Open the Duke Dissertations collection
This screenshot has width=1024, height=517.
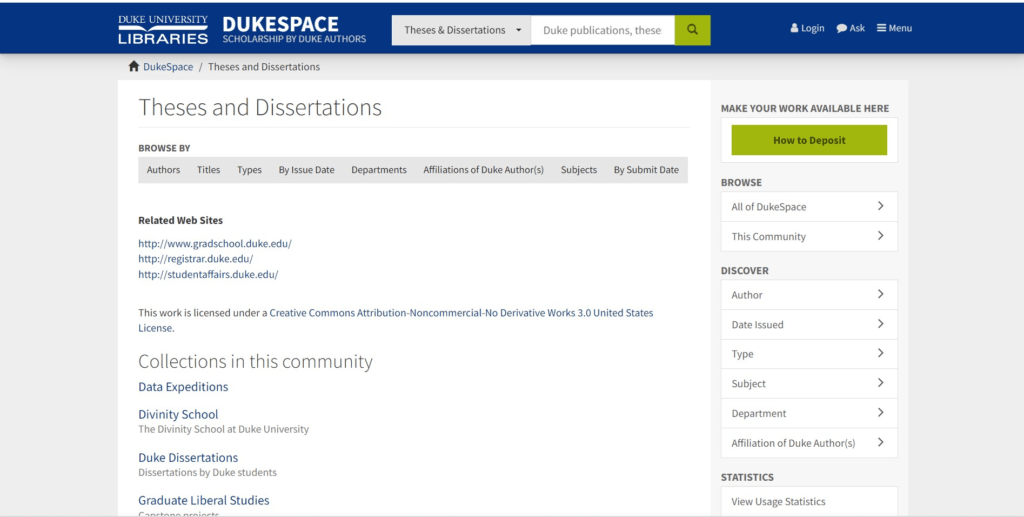pos(188,458)
